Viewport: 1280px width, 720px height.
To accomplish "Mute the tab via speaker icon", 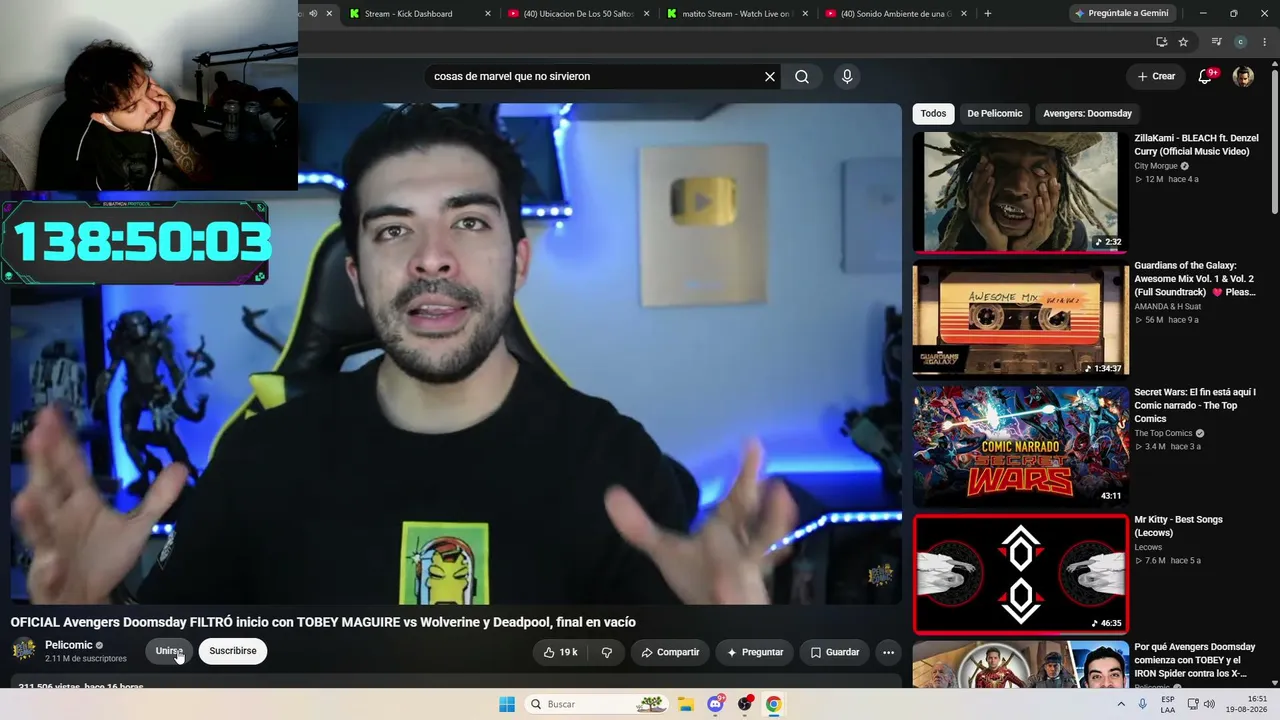I will [x=313, y=14].
